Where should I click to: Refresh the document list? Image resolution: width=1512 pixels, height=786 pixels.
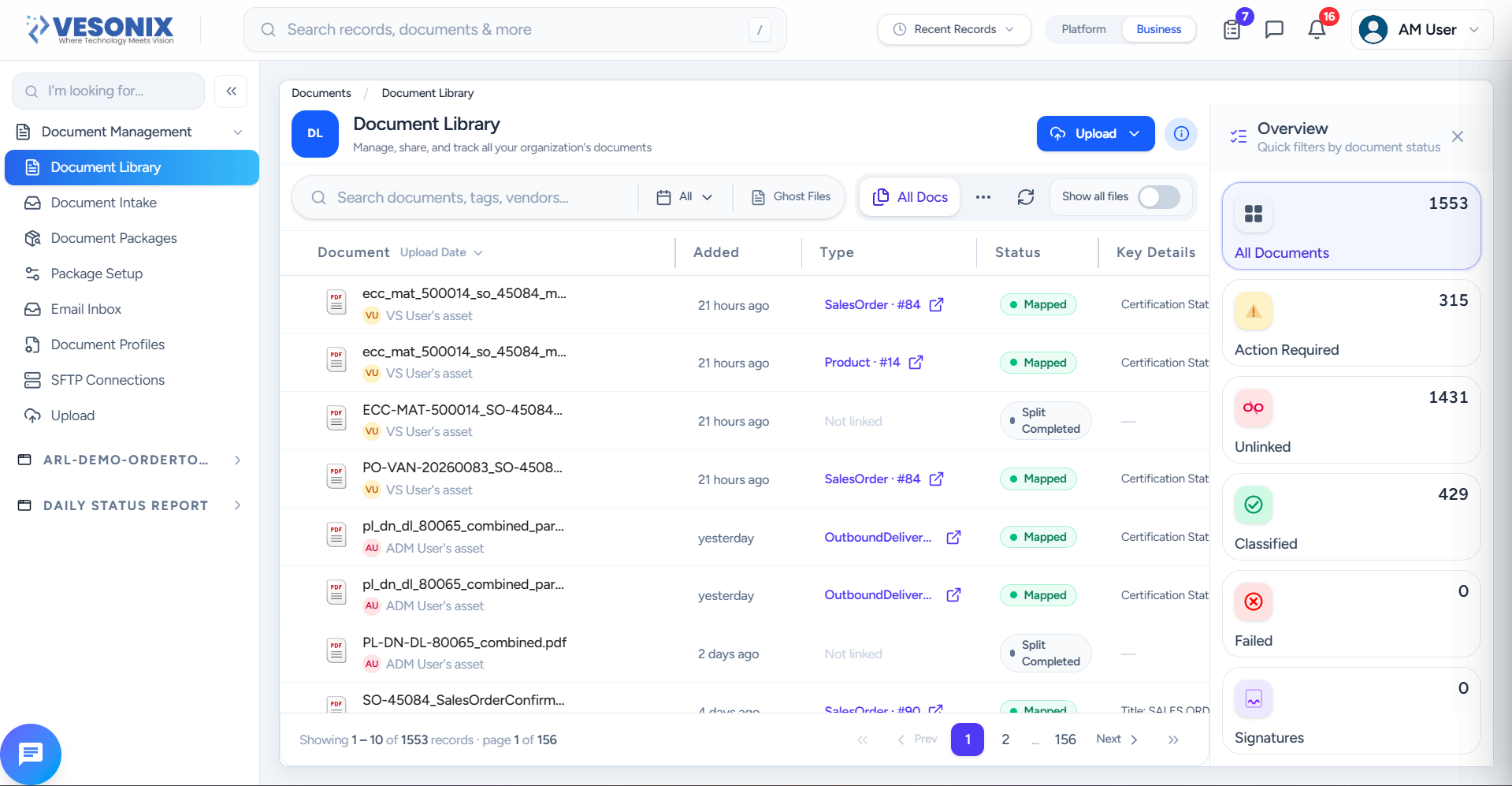tap(1026, 197)
